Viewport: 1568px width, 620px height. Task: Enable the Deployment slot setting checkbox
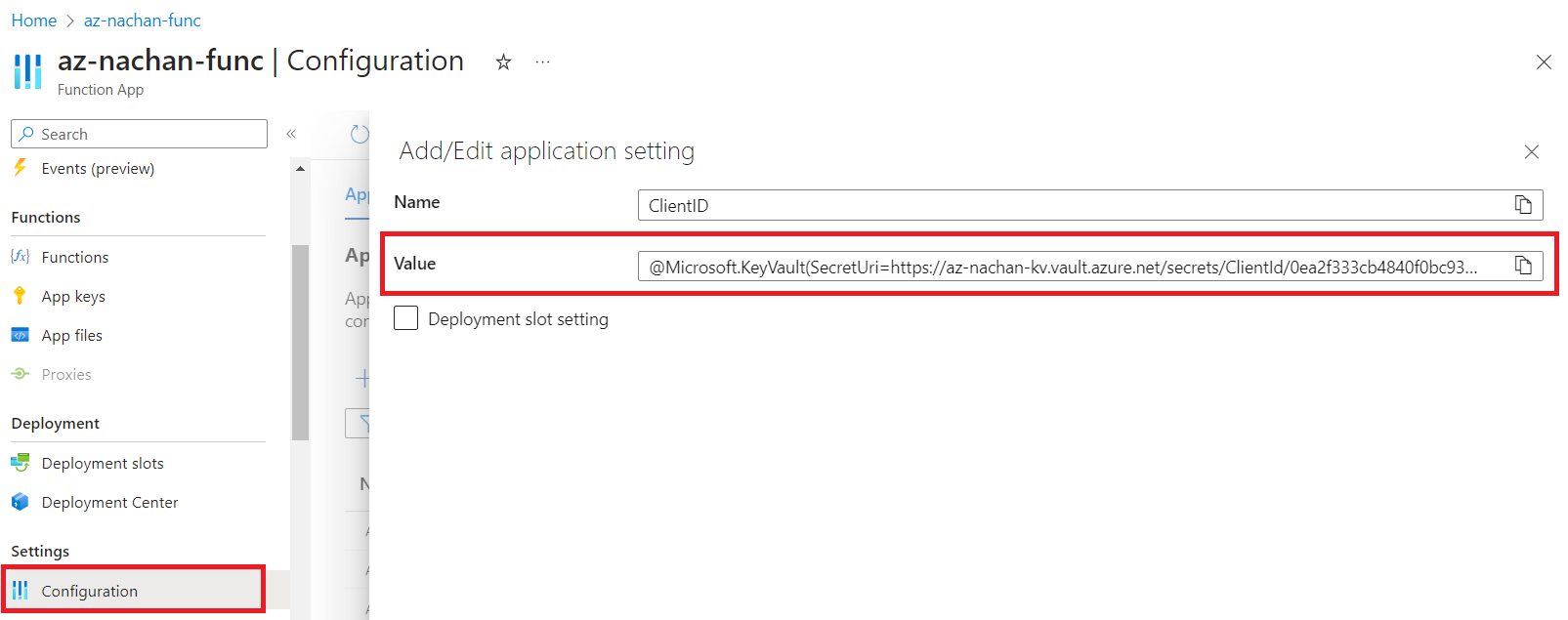(406, 318)
